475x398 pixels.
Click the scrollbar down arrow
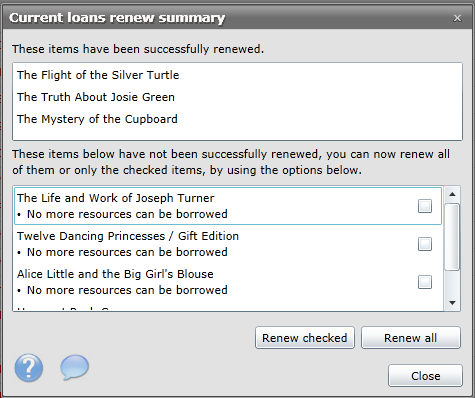(452, 303)
